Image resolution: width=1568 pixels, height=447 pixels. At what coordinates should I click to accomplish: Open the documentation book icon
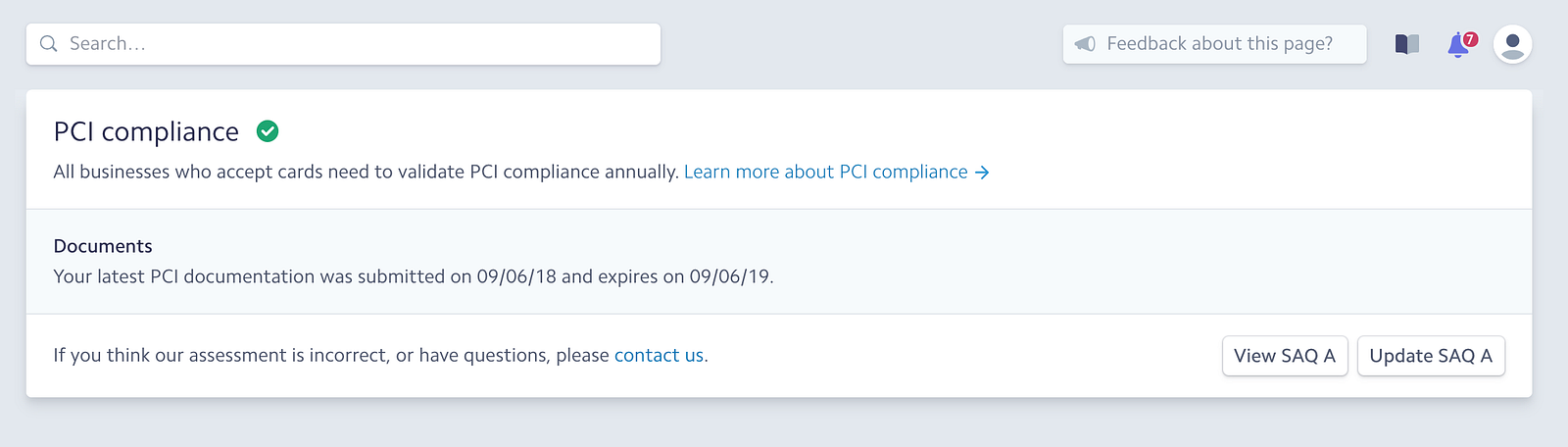pos(1407,44)
